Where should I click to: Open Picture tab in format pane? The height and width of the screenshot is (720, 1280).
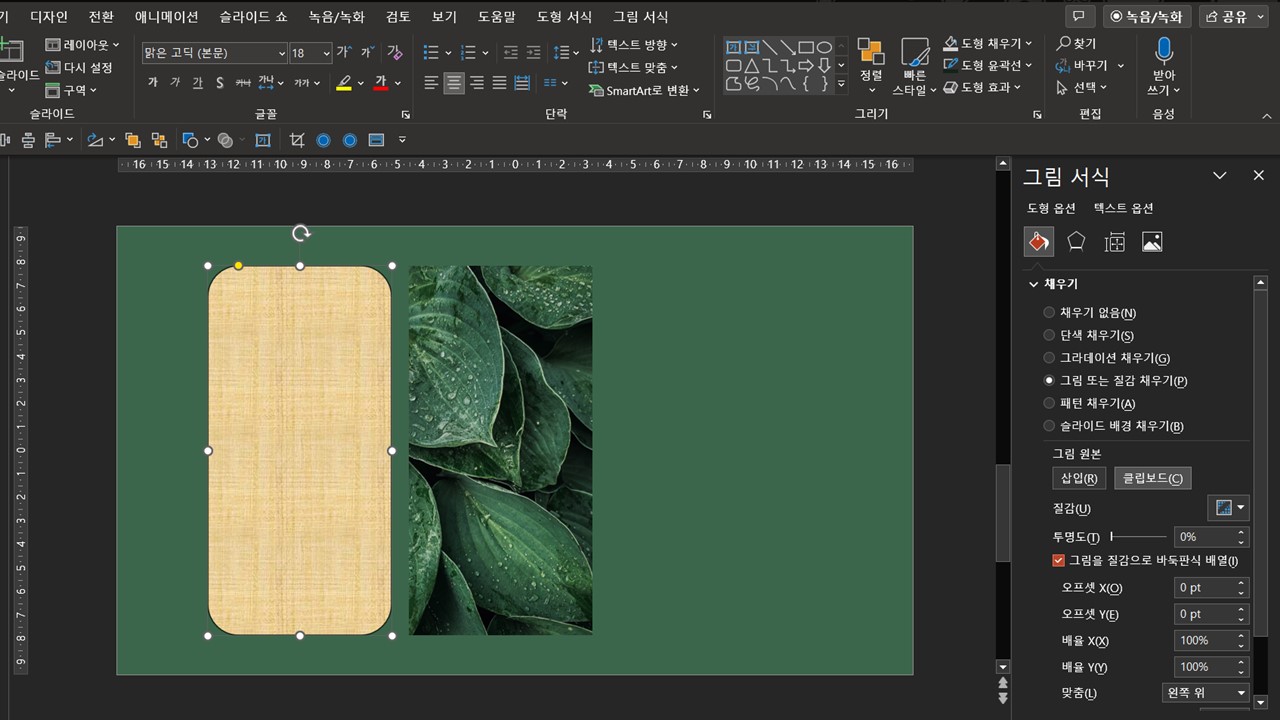[1152, 242]
